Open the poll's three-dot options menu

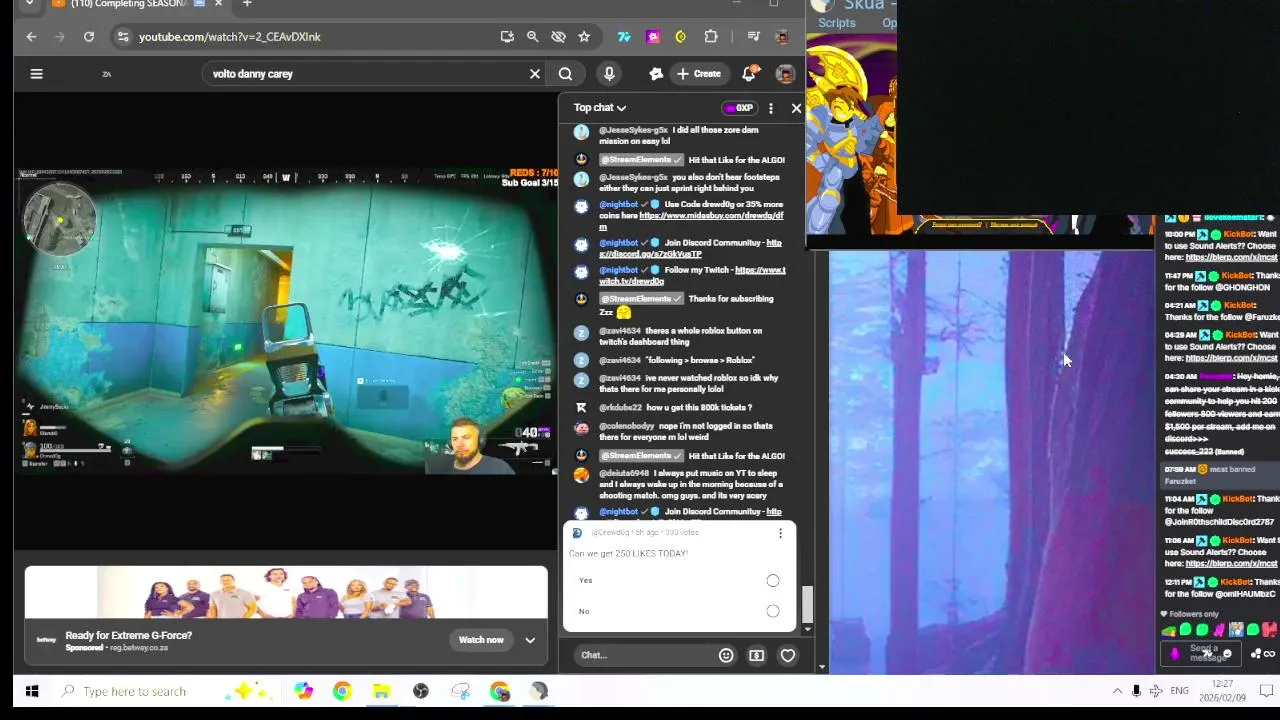(x=780, y=533)
